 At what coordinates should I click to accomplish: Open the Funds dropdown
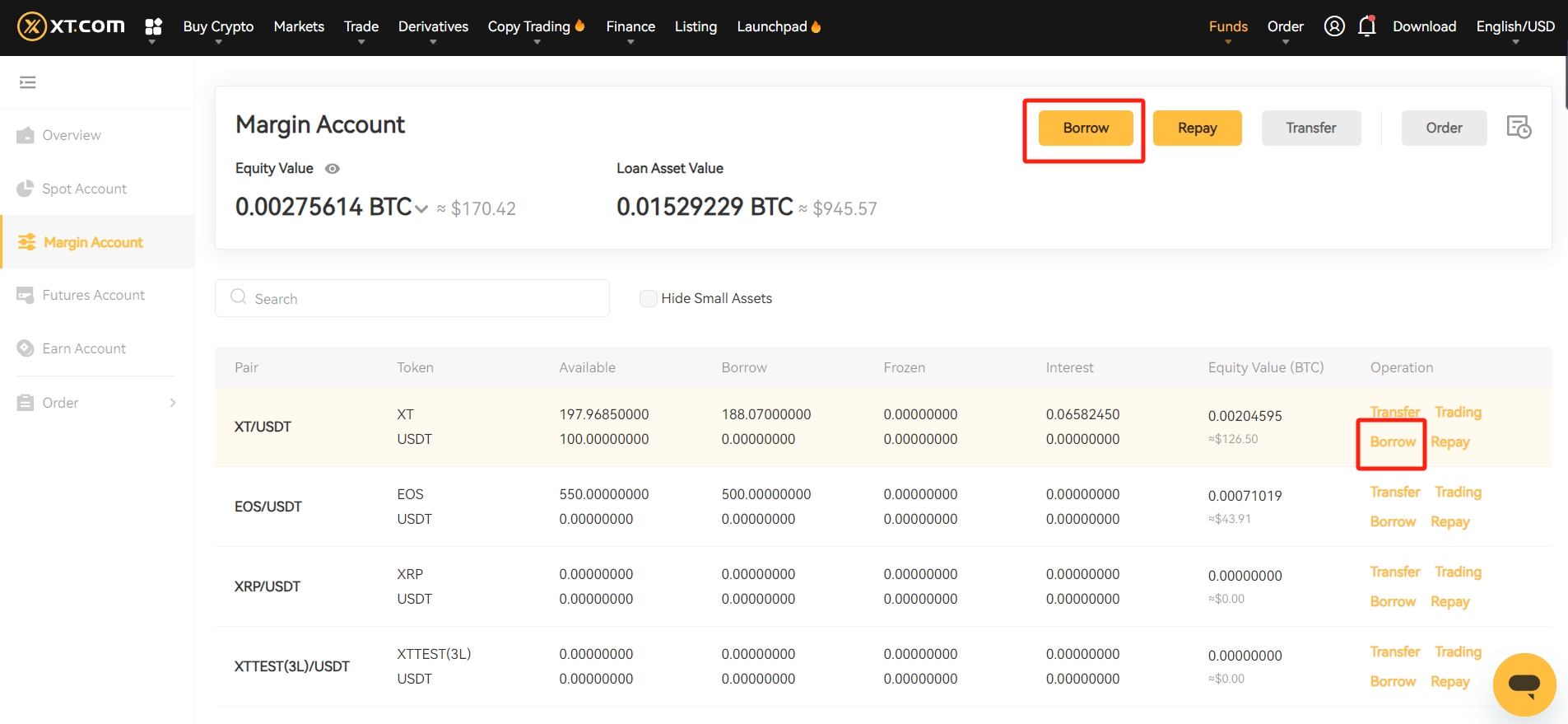(x=1228, y=26)
